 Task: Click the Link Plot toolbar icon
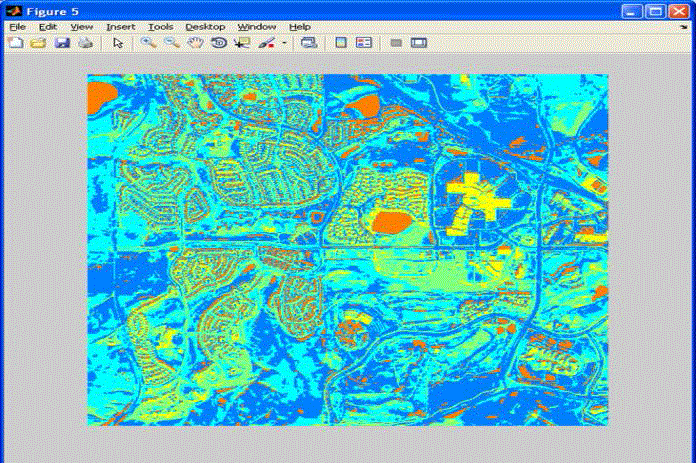pyautogui.click(x=309, y=43)
